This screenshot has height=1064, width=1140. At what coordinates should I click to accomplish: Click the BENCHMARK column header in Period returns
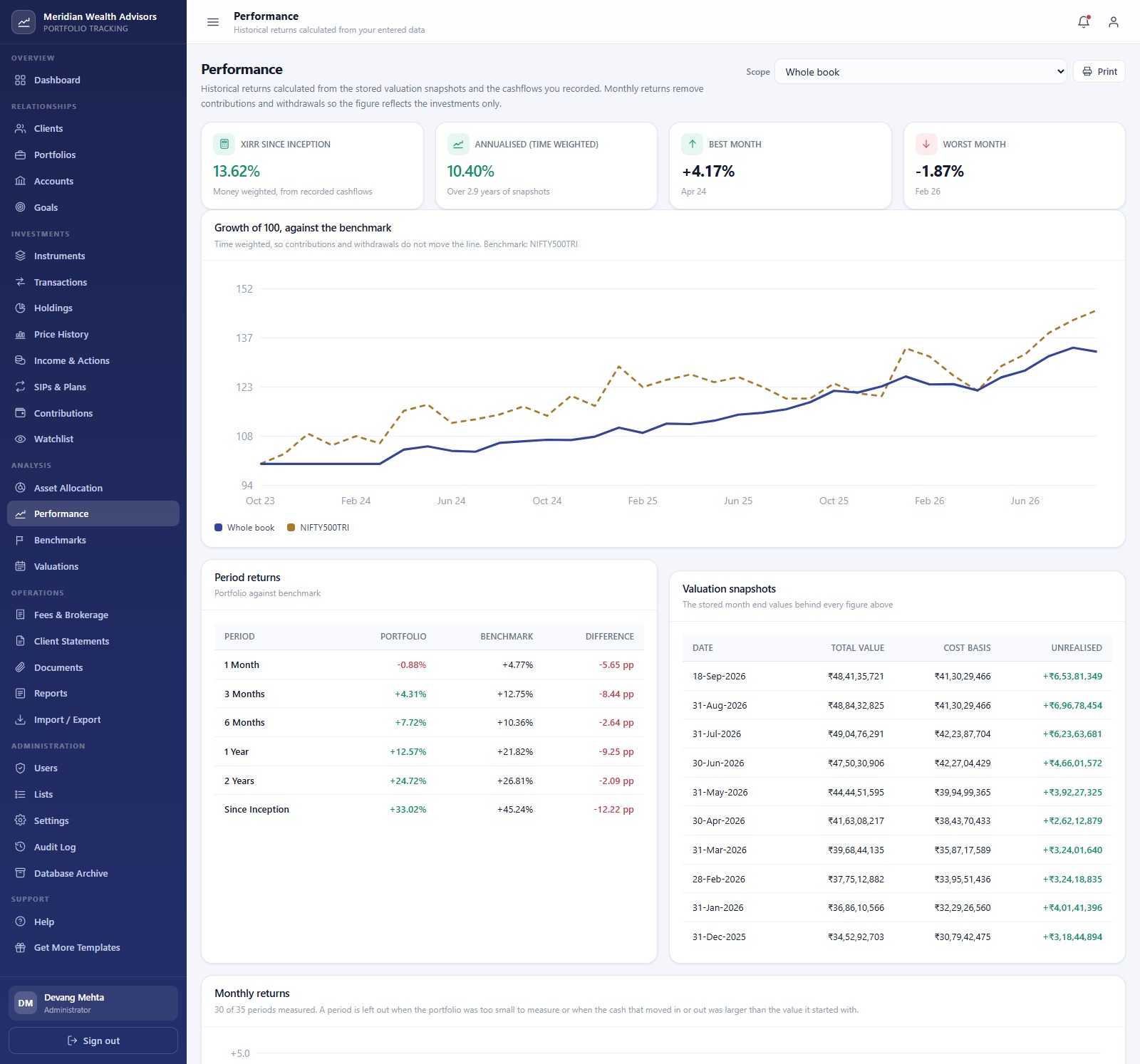tap(507, 637)
